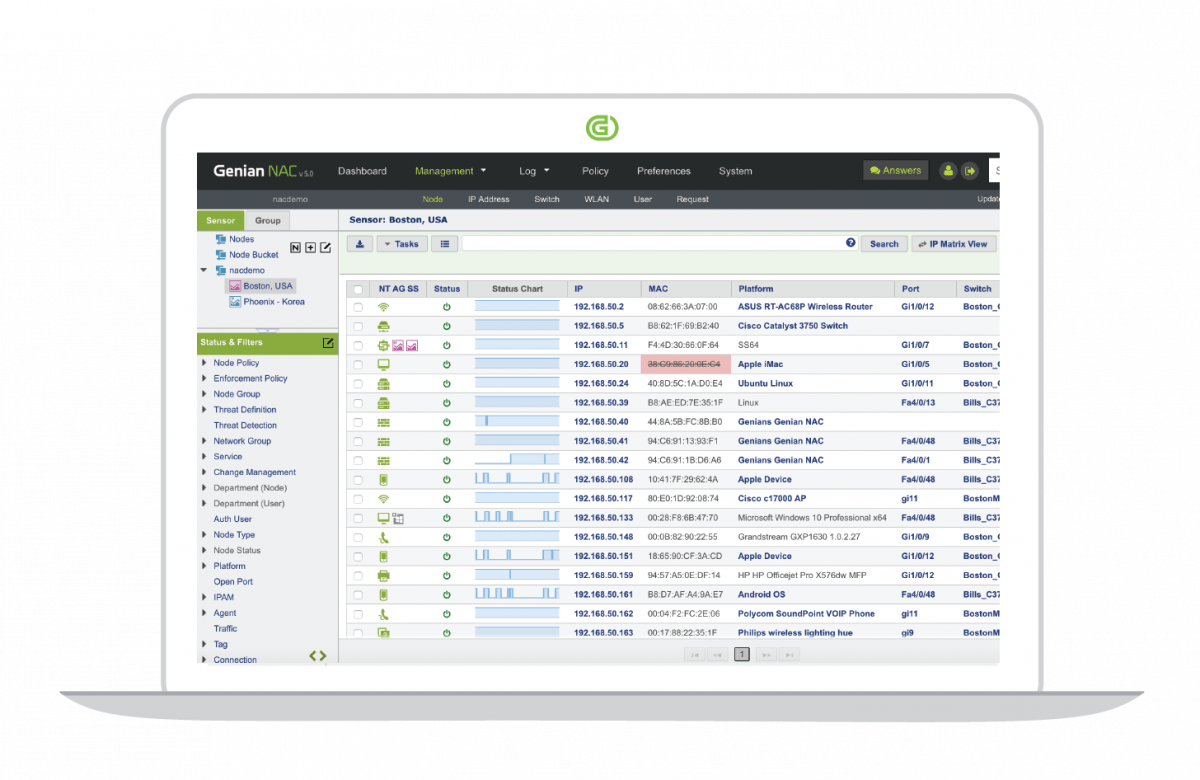
Task: Click status chart for 192.168.50.108
Action: [517, 479]
